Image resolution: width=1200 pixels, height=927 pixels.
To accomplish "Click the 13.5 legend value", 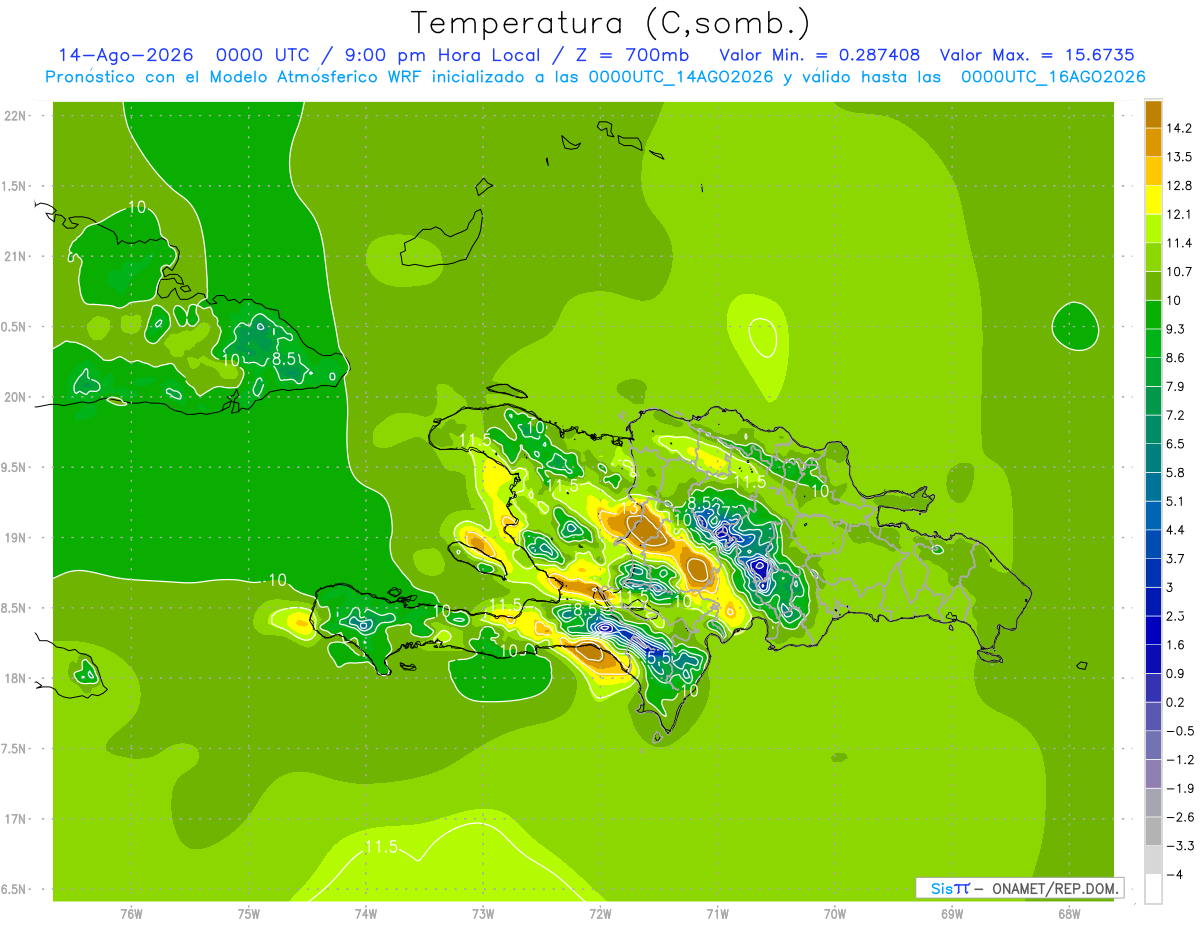I will pyautogui.click(x=1178, y=157).
